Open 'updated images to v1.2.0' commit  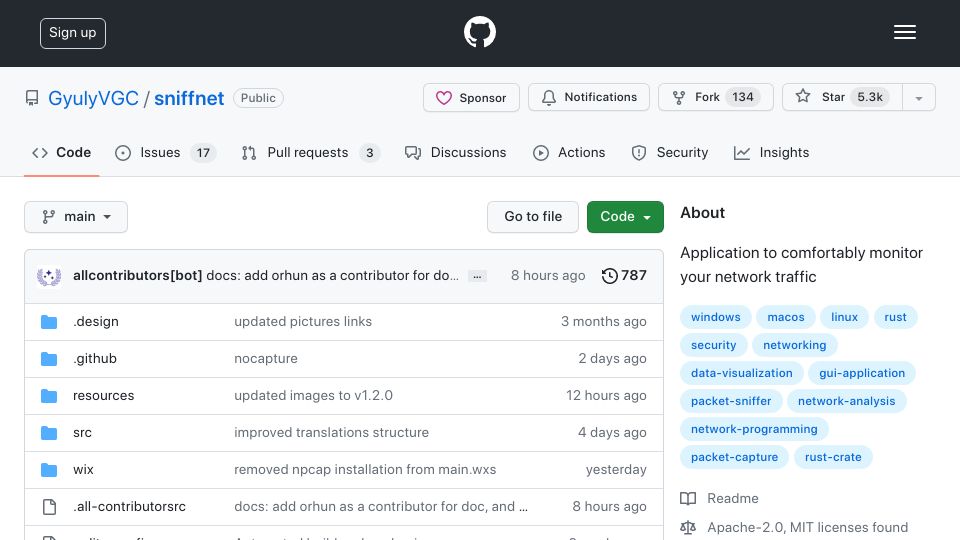[313, 396]
